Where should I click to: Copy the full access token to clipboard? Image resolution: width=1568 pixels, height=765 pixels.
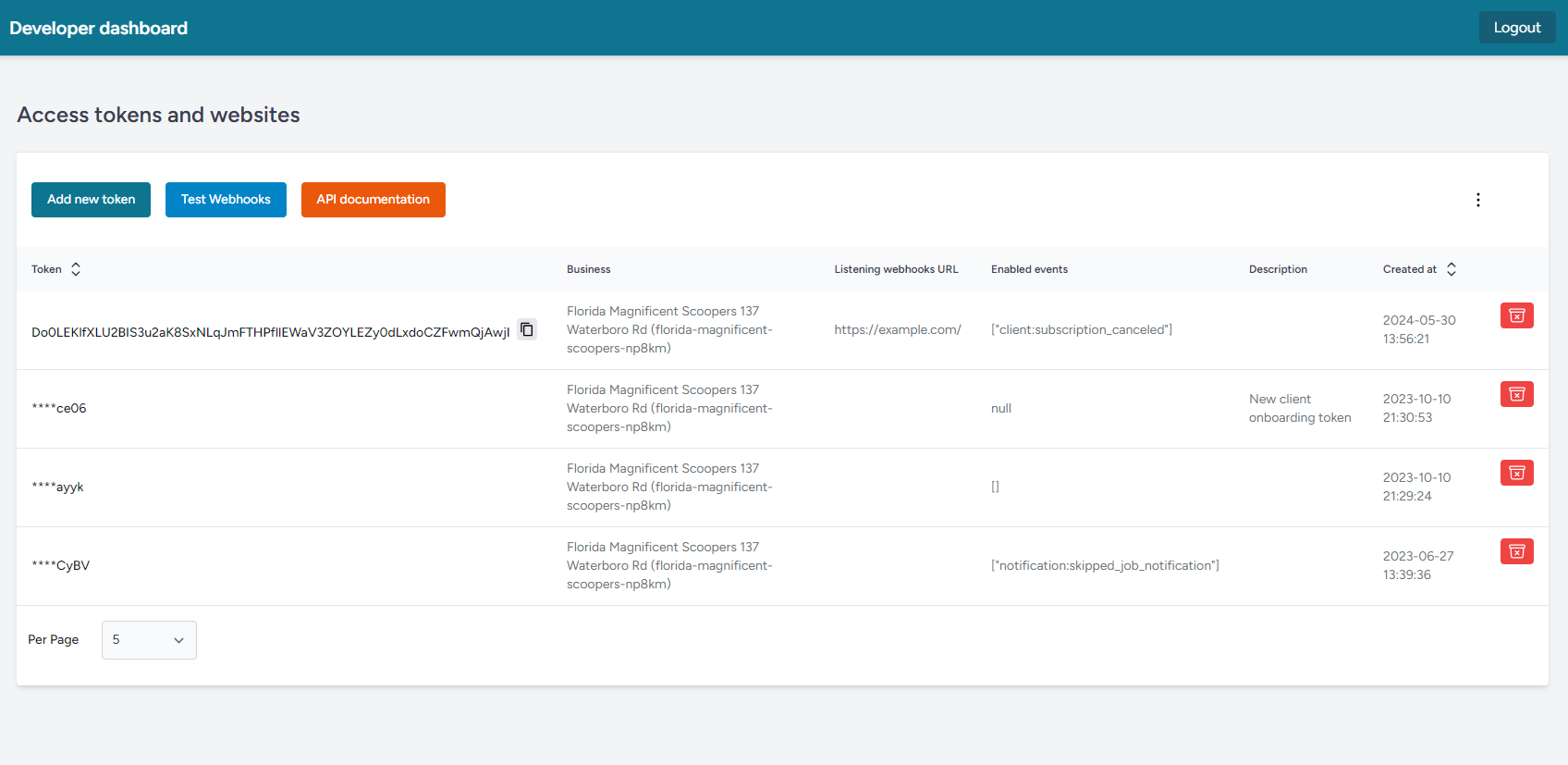(527, 329)
